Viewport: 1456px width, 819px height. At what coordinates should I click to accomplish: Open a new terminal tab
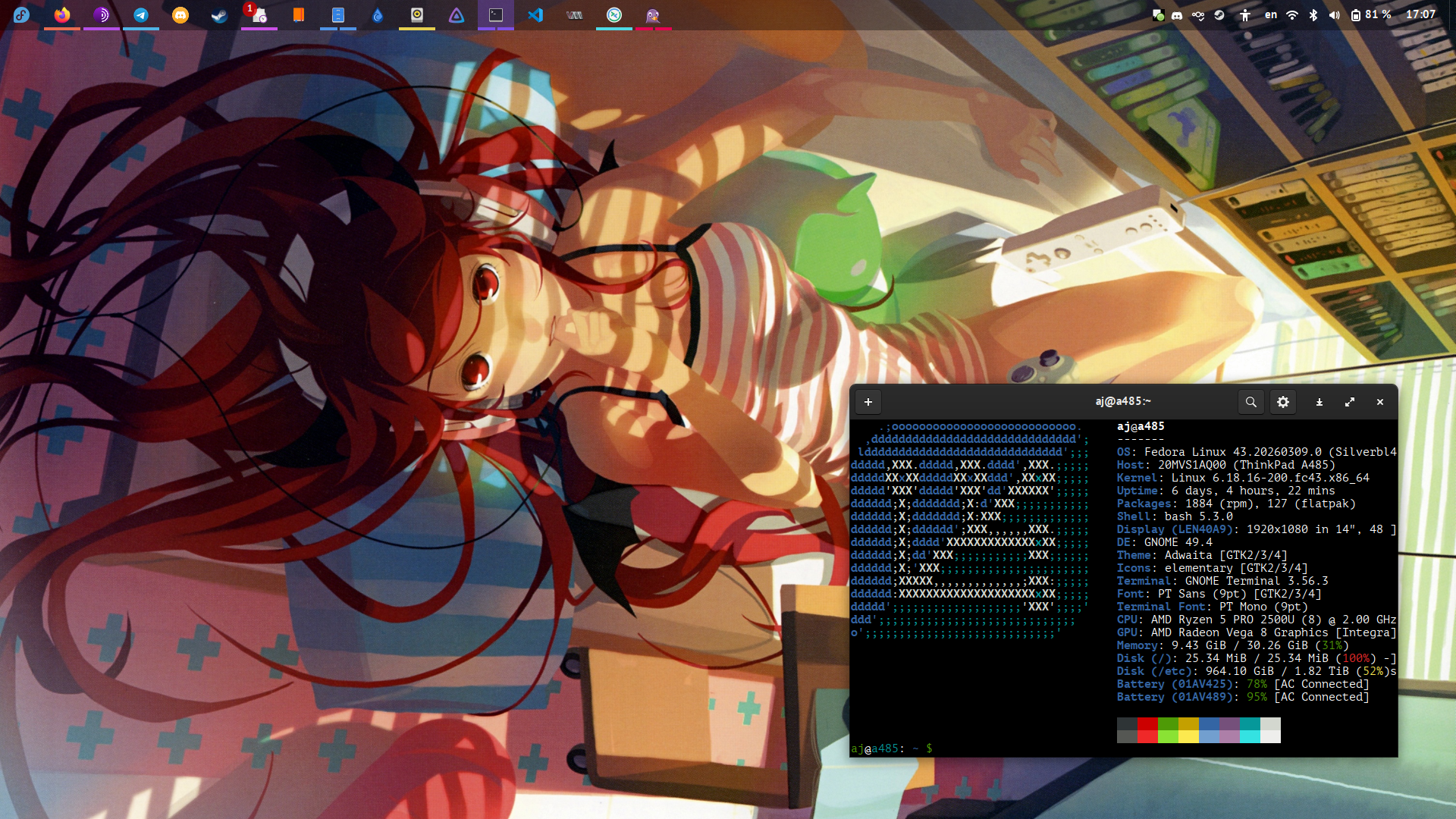[868, 402]
